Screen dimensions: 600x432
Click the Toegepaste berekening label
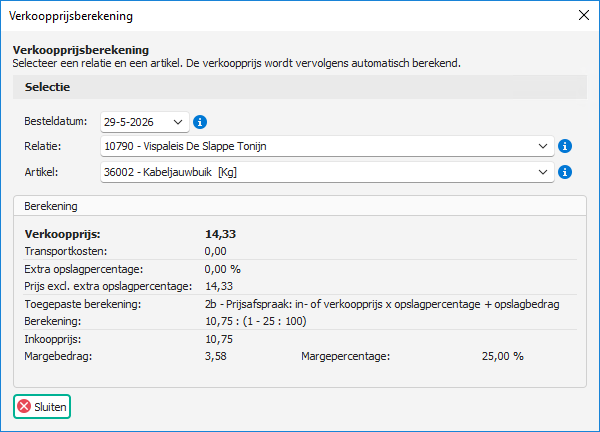[x=83, y=304]
